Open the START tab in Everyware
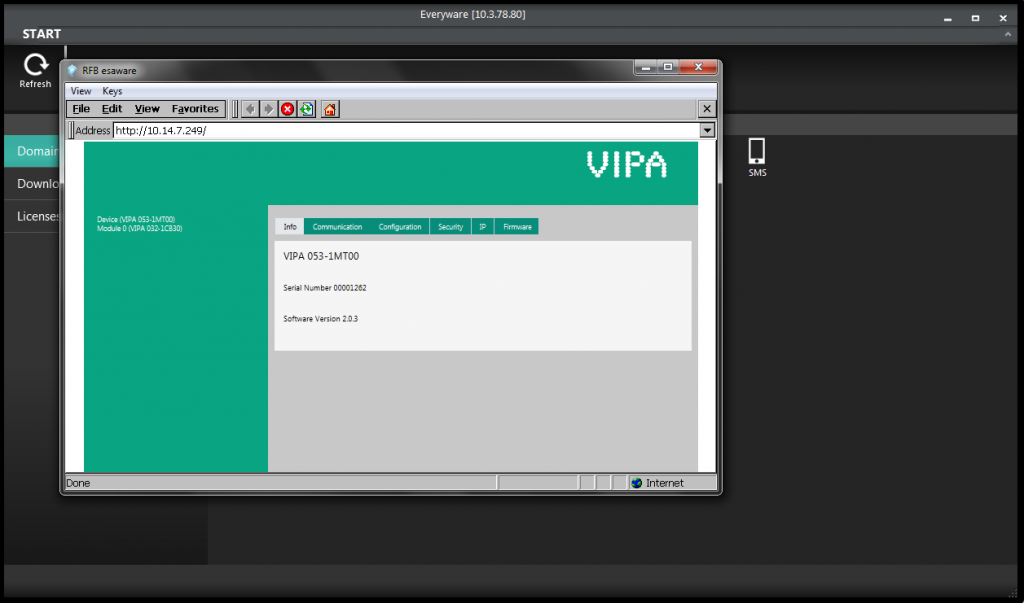The image size is (1024, 603). point(42,34)
